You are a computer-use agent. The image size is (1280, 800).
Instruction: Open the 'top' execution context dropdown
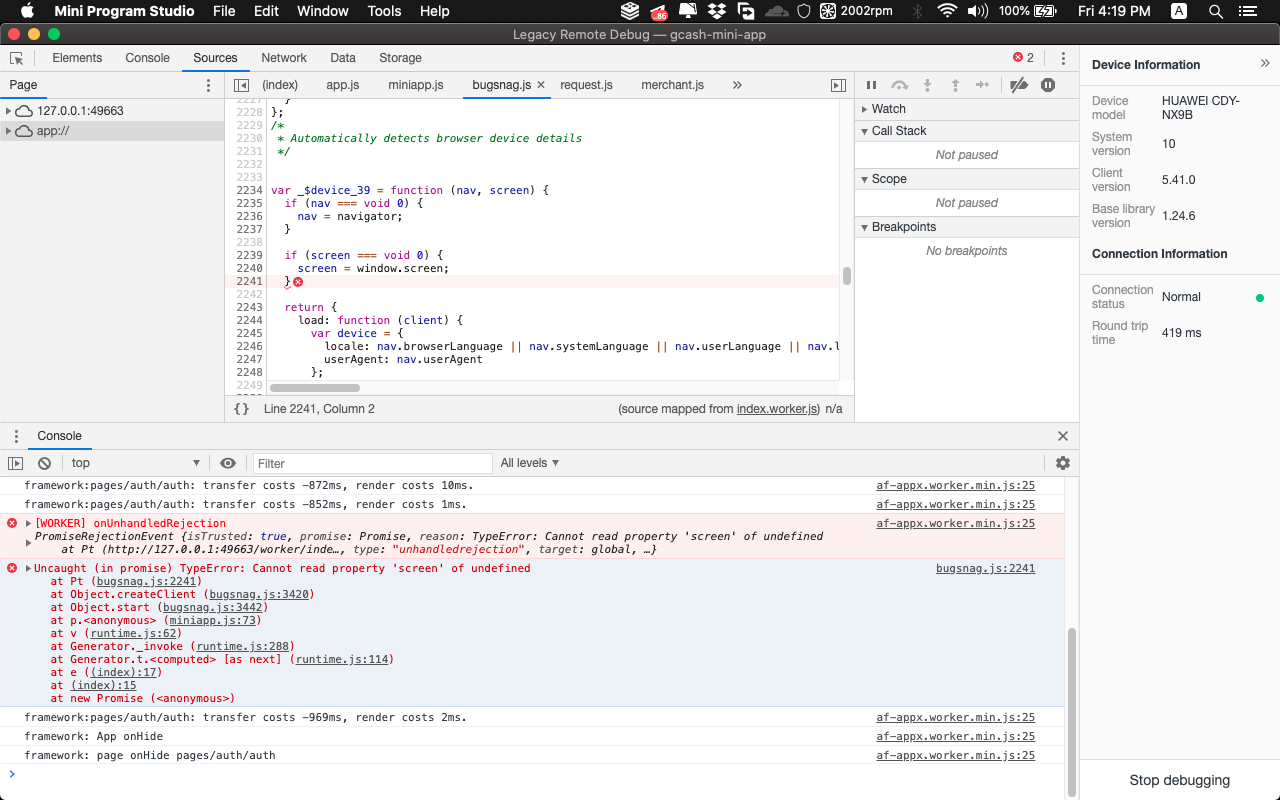pyautogui.click(x=135, y=463)
